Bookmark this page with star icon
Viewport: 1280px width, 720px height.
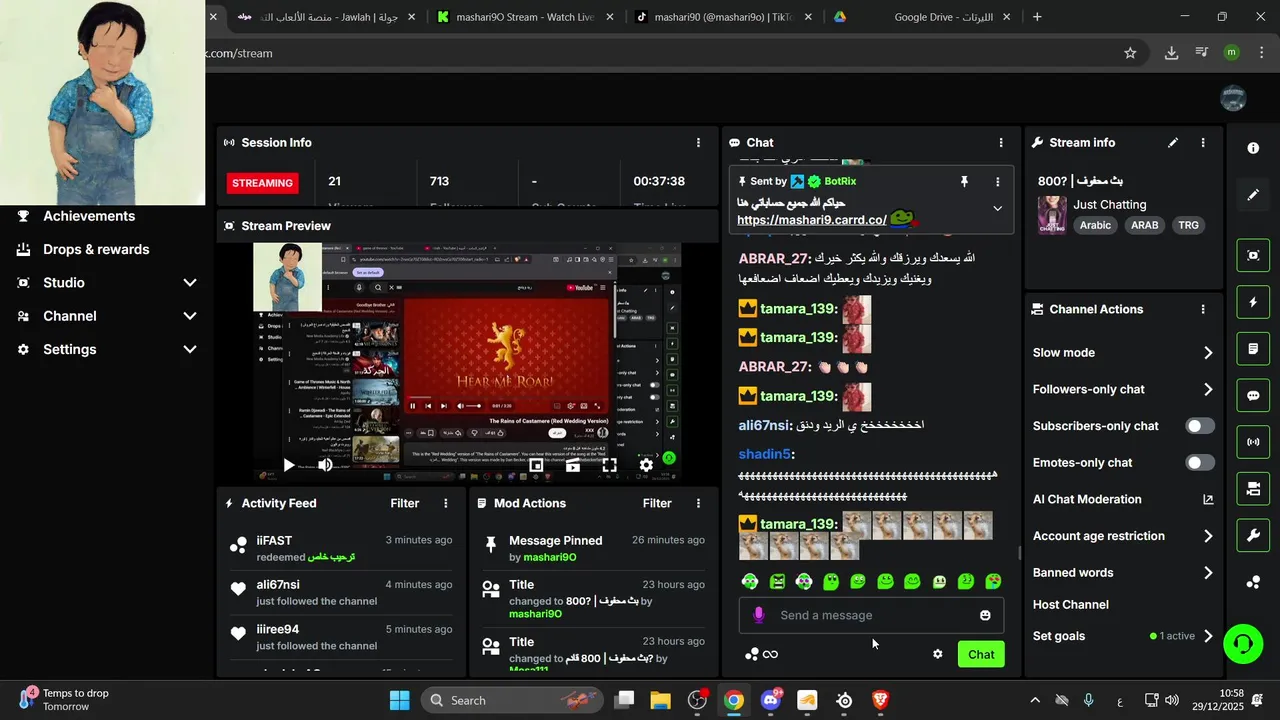click(x=1130, y=53)
